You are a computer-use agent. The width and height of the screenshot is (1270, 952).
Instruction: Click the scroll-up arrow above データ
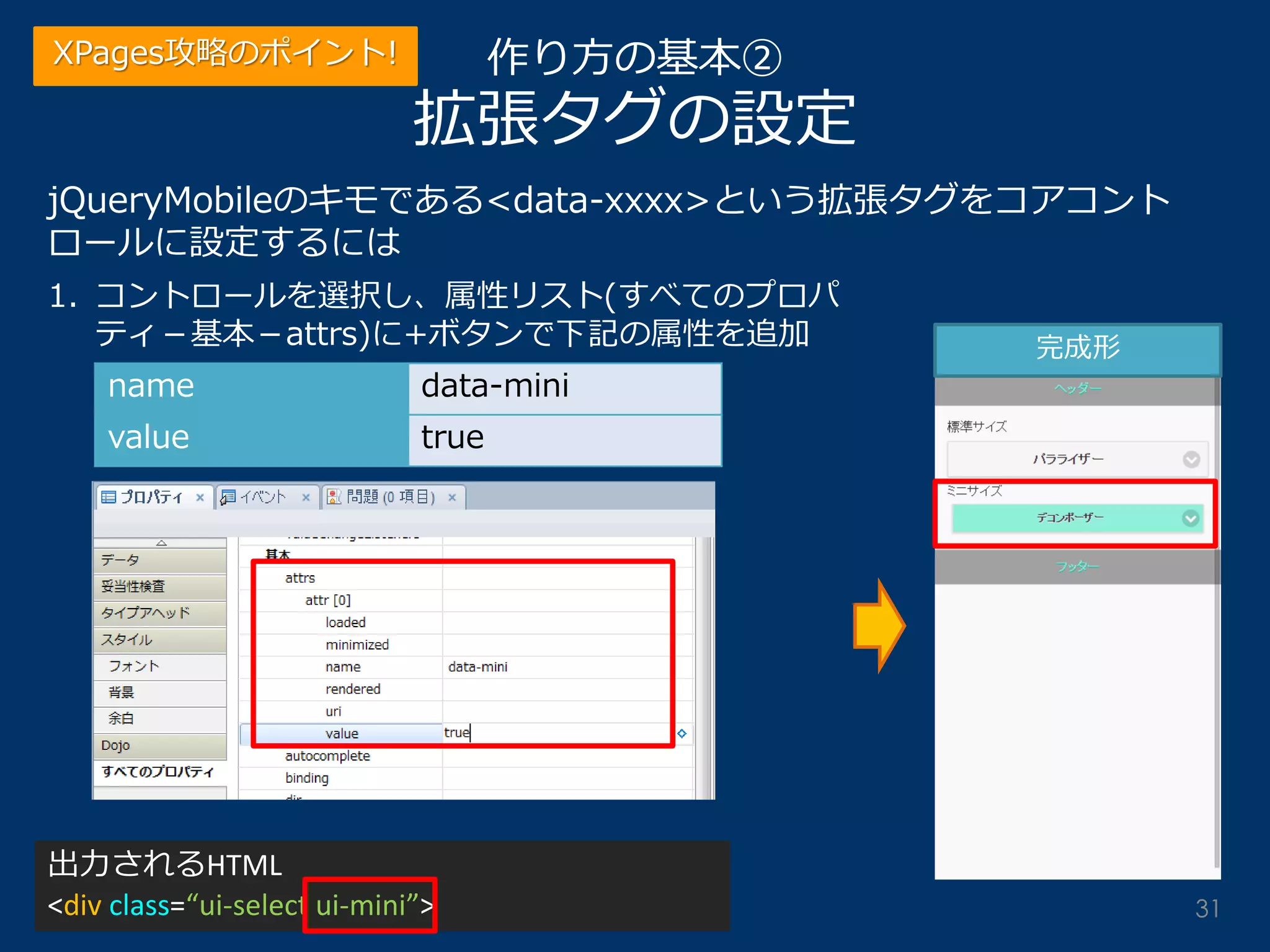(x=161, y=543)
